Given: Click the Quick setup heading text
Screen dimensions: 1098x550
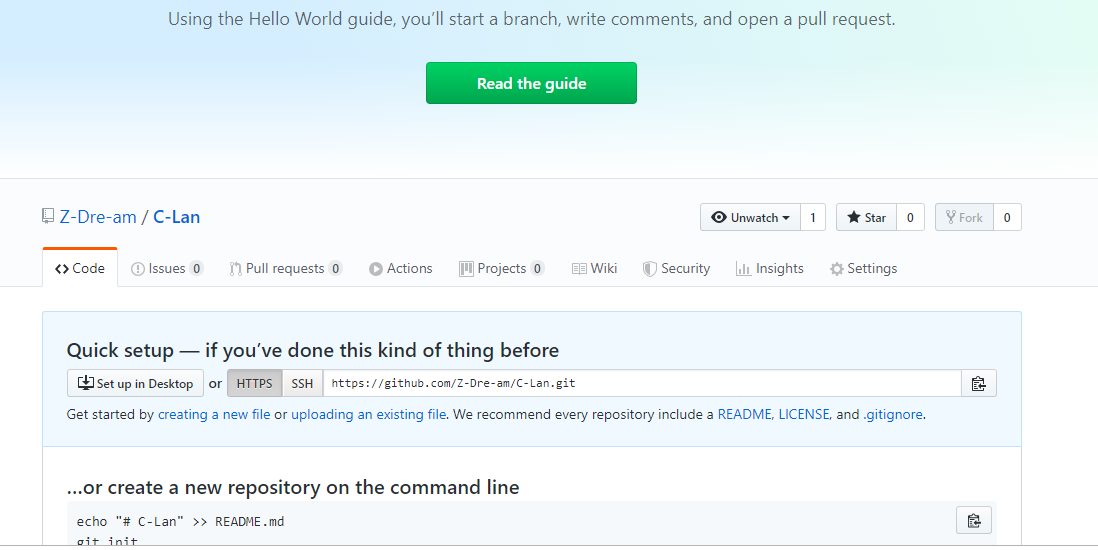Looking at the screenshot, I should click(x=312, y=350).
